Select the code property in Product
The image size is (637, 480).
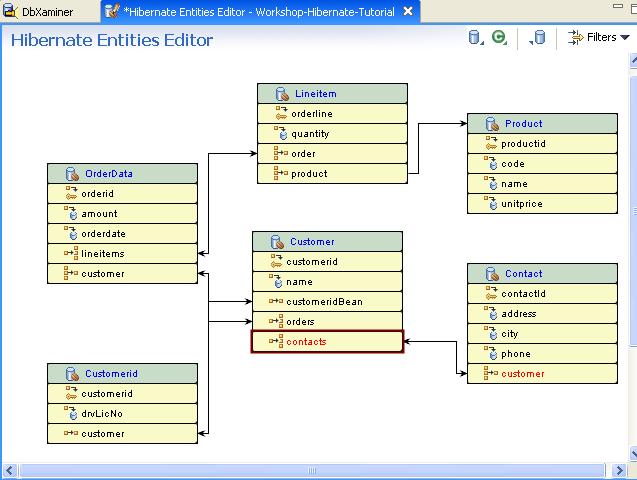point(542,164)
